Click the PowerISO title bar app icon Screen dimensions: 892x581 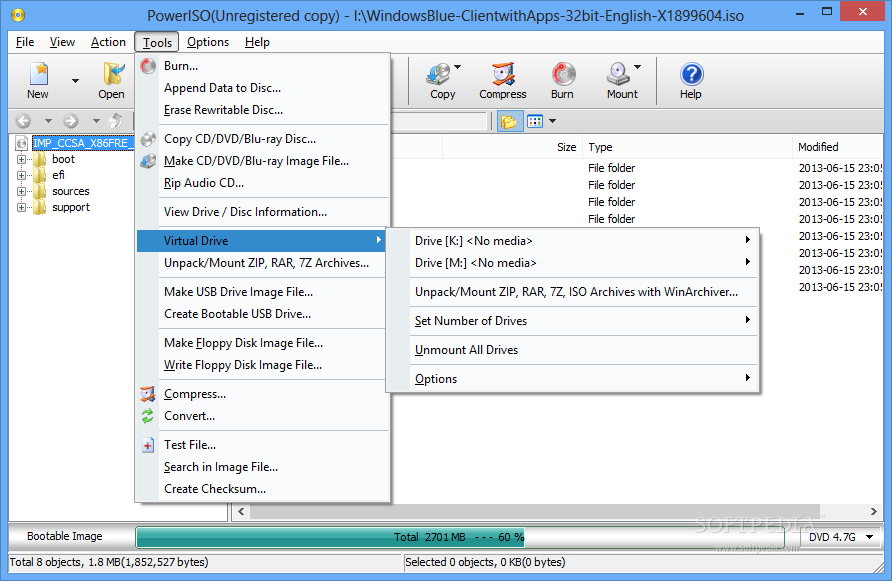pos(19,15)
